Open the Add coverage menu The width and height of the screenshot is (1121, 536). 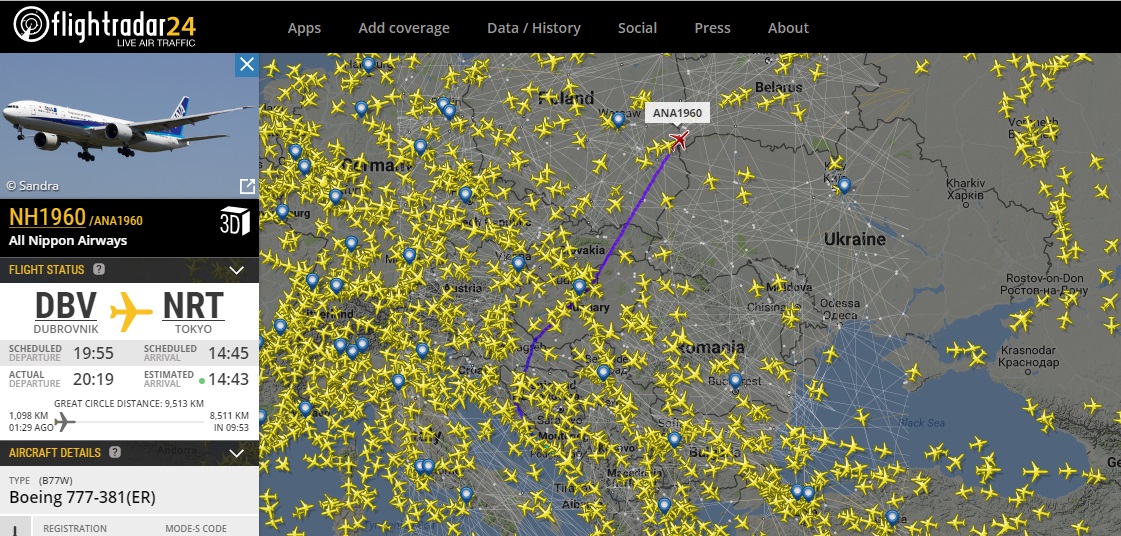(x=404, y=28)
